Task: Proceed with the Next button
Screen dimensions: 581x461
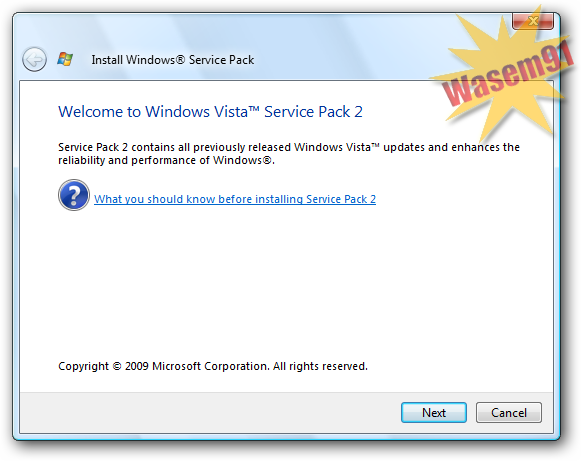Action: pos(434,412)
